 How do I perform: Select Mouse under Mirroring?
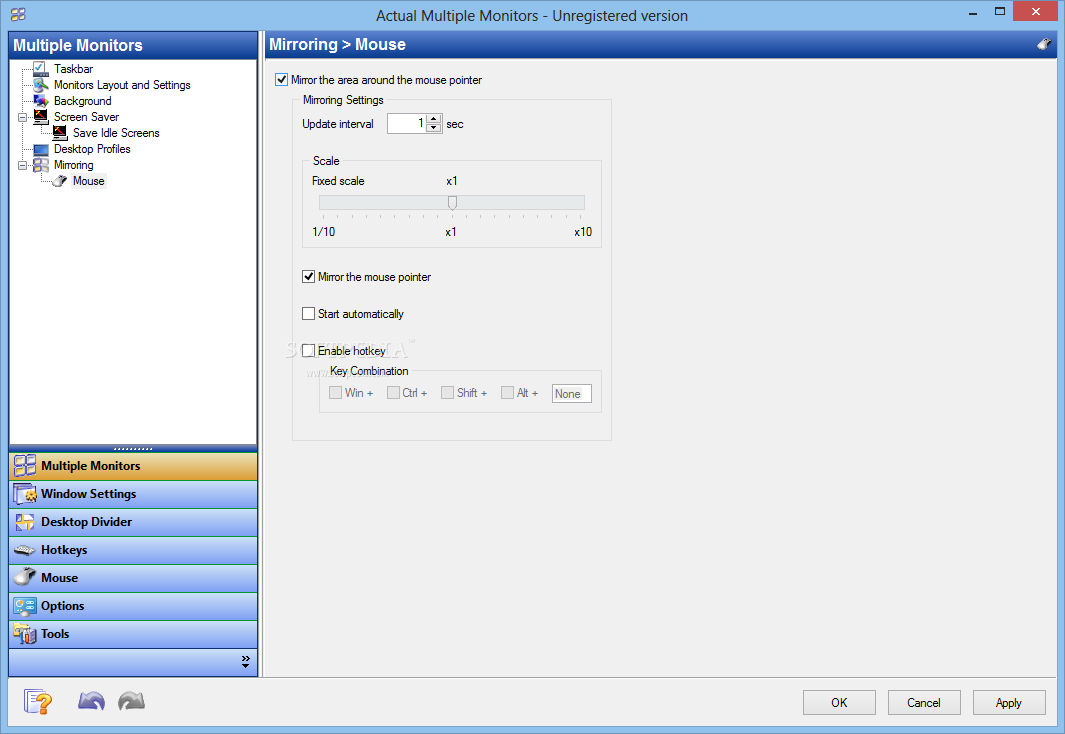point(88,181)
